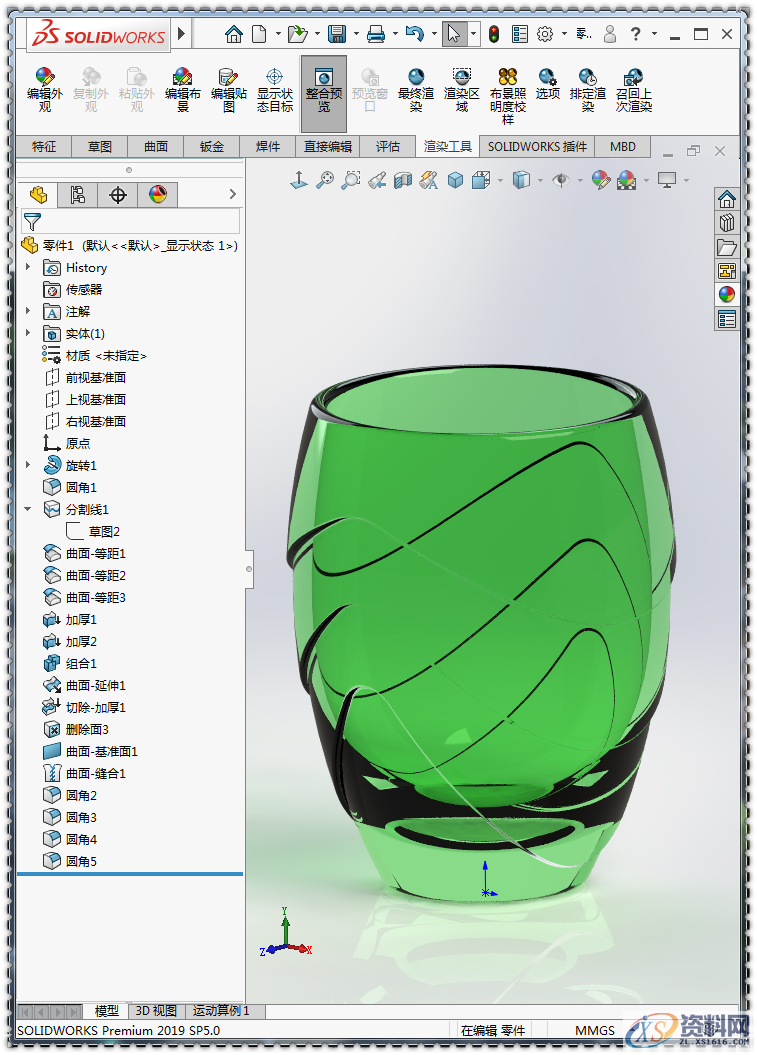Open the Options gear icon
The height and width of the screenshot is (1055, 757).
545,34
